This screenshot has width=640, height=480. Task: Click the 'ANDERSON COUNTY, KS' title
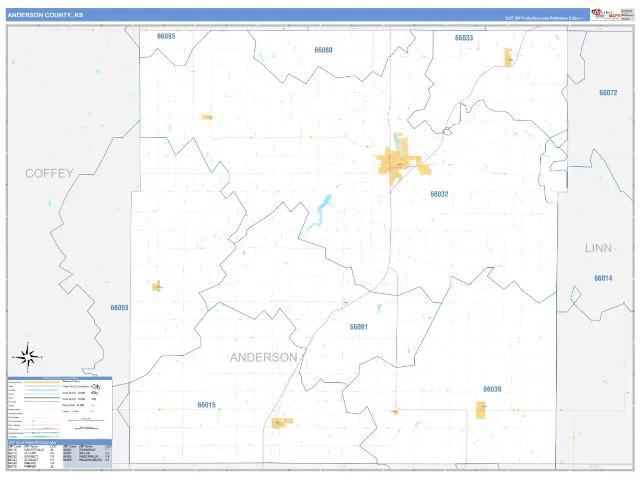45,15
